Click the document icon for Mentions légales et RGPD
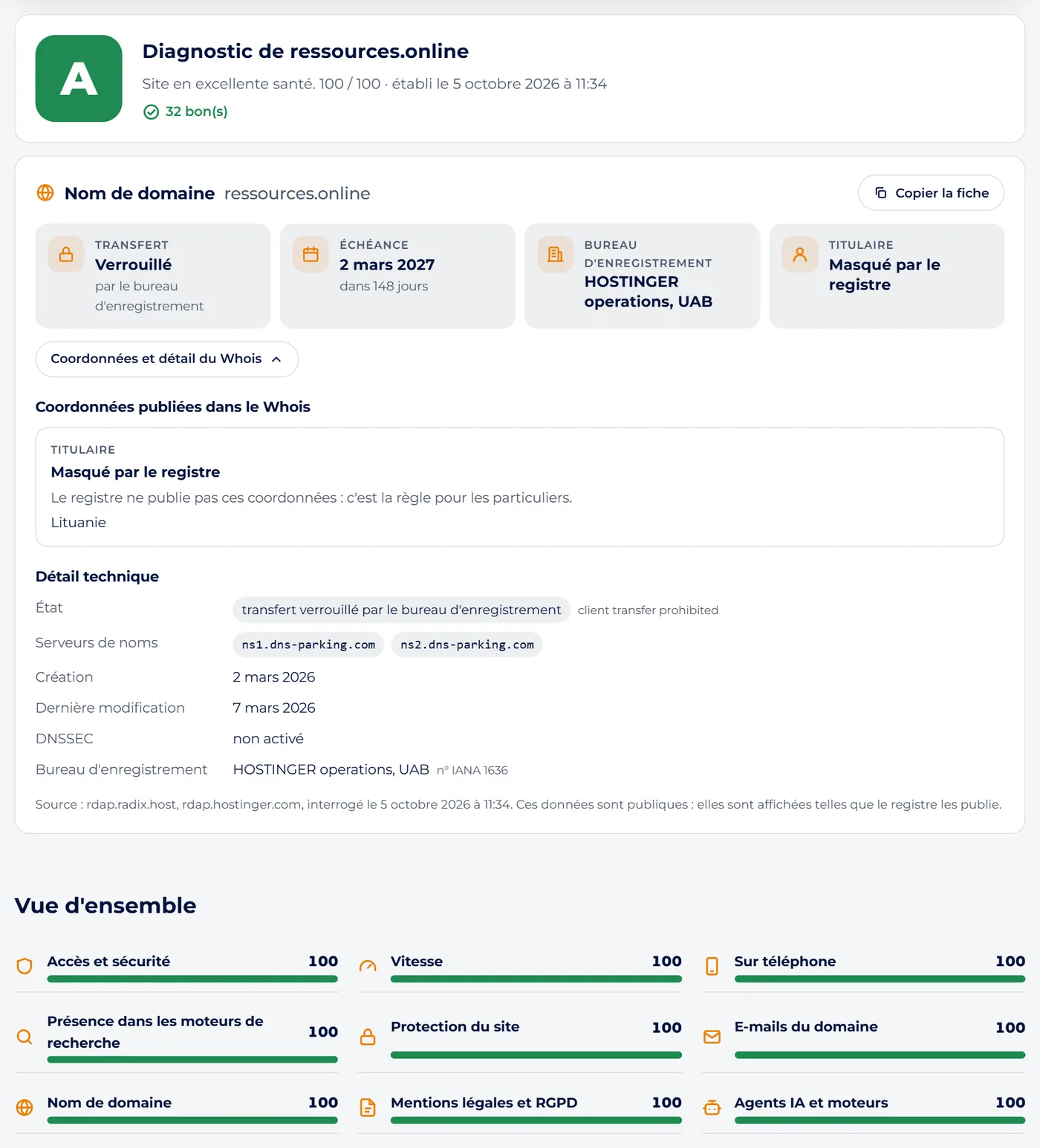Viewport: 1040px width, 1148px height. (x=368, y=1108)
